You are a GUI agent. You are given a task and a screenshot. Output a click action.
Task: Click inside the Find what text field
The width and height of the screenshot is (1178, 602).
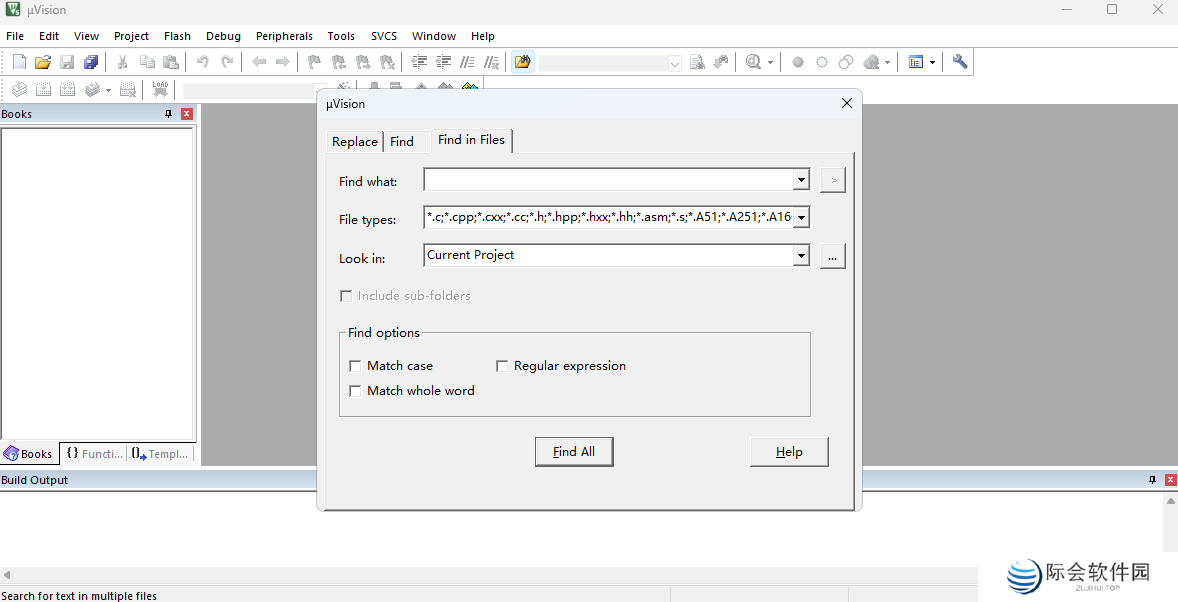[607, 181]
